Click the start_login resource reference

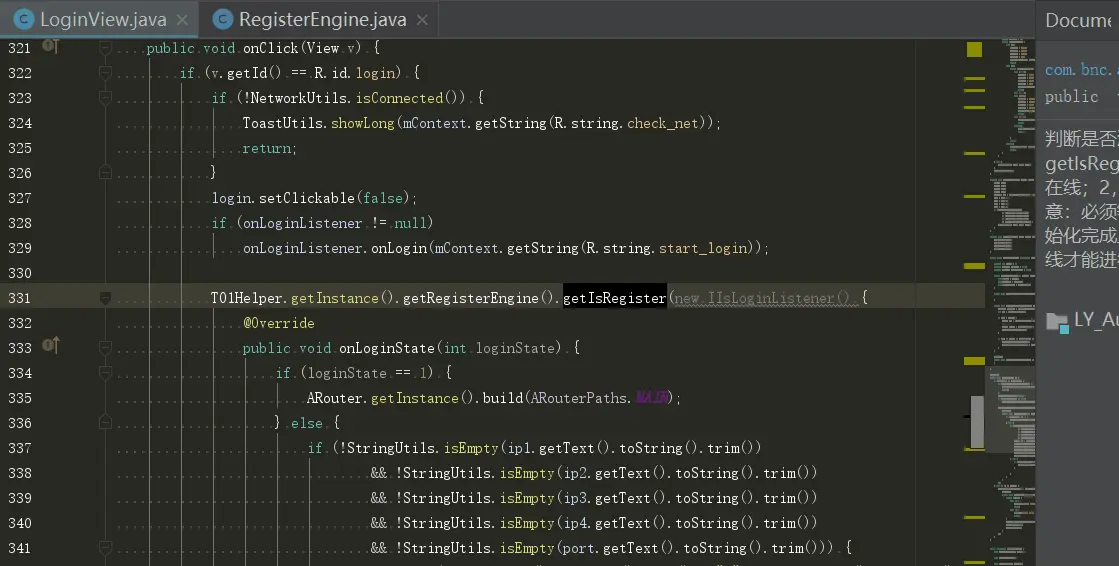(703, 248)
